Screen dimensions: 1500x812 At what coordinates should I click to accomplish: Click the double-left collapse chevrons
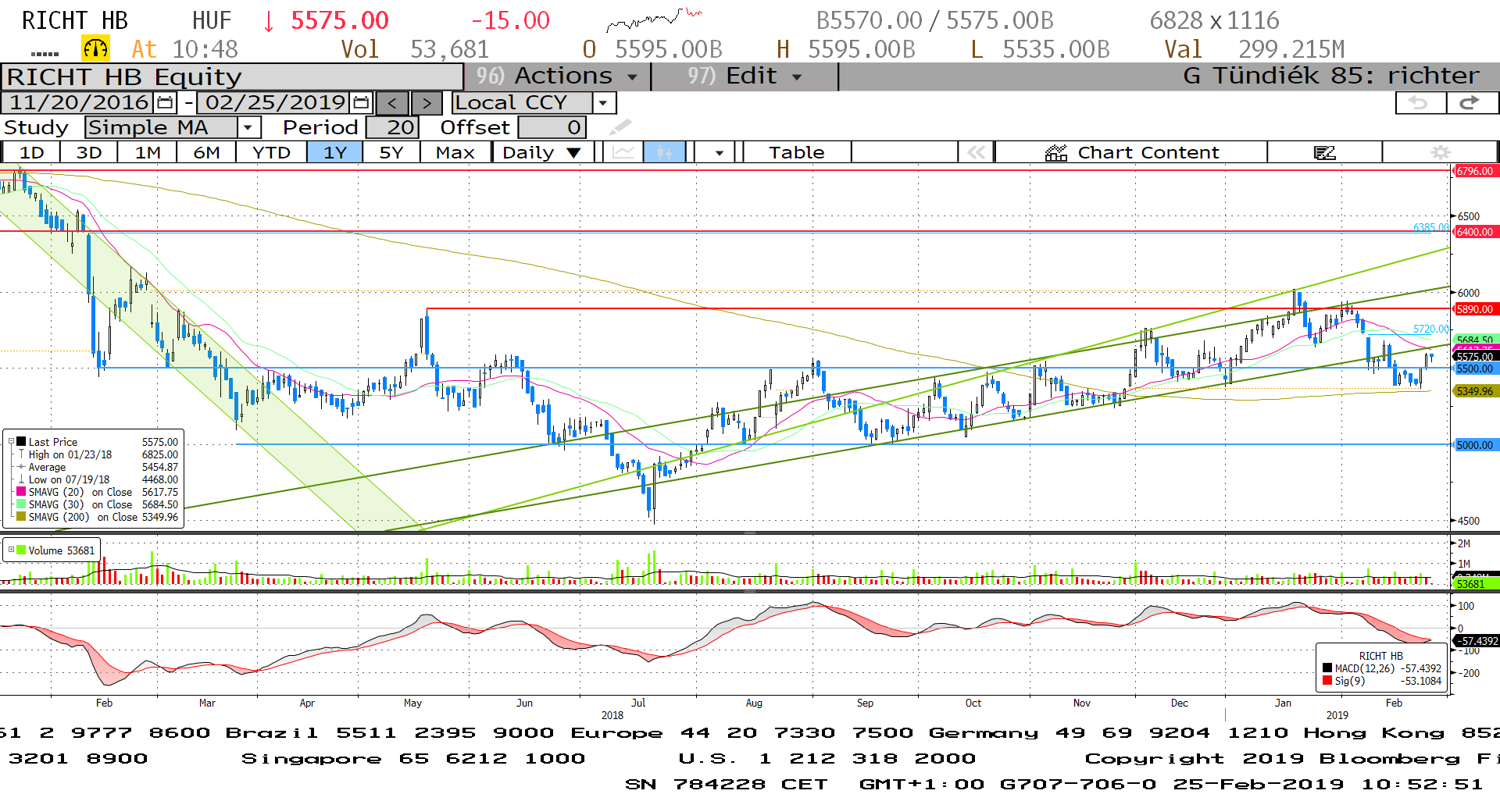pos(977,152)
